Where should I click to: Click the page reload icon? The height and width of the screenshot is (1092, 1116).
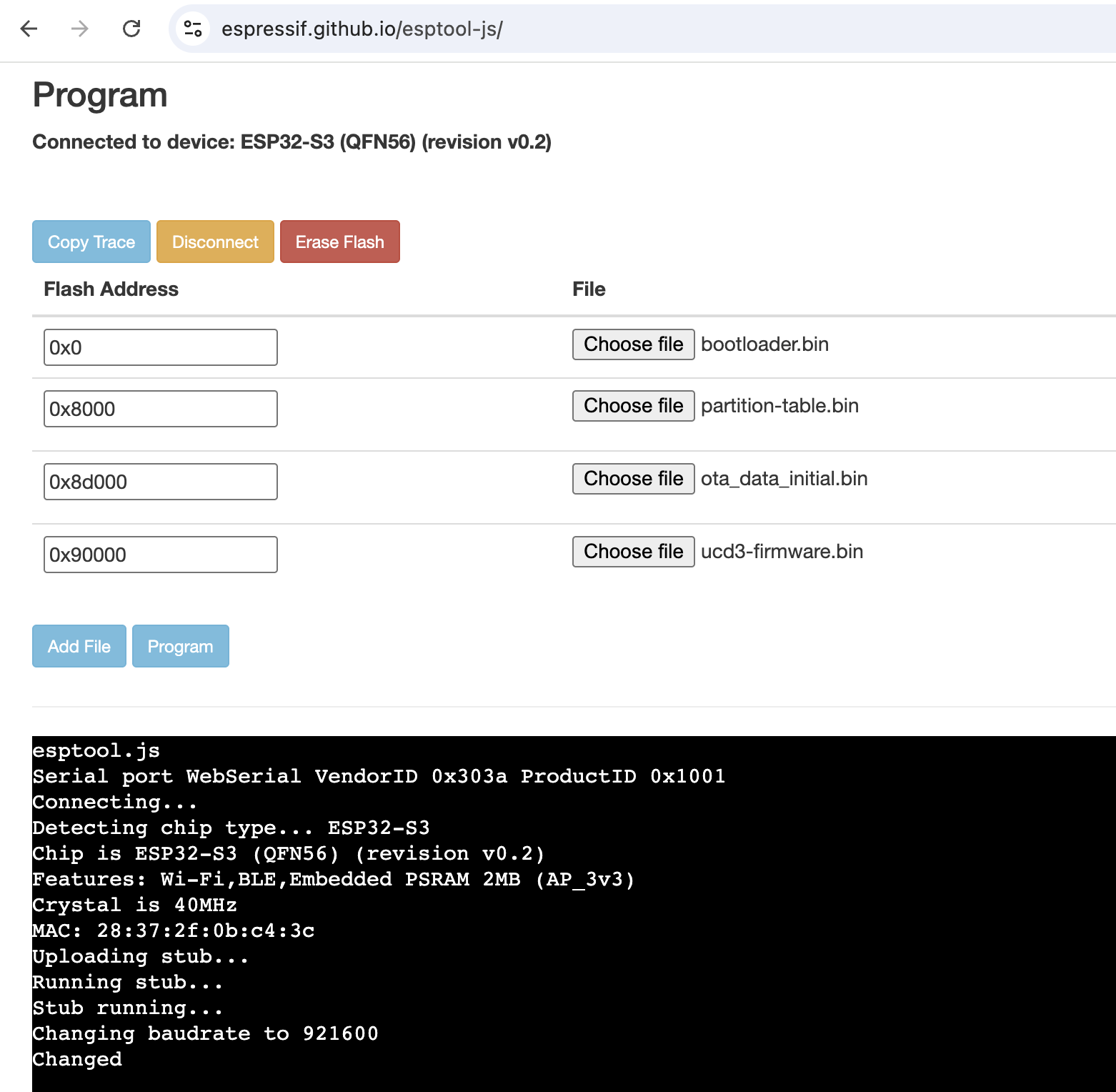131,29
